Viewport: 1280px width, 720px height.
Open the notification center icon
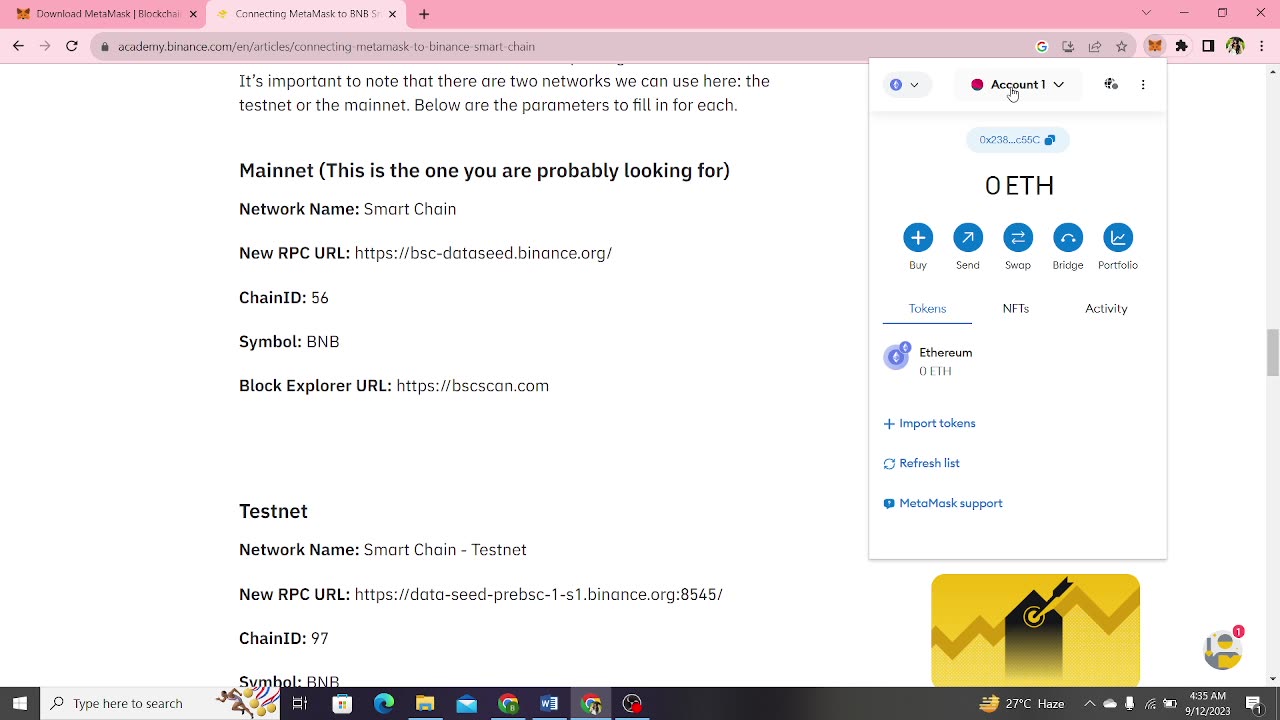click(x=1254, y=703)
